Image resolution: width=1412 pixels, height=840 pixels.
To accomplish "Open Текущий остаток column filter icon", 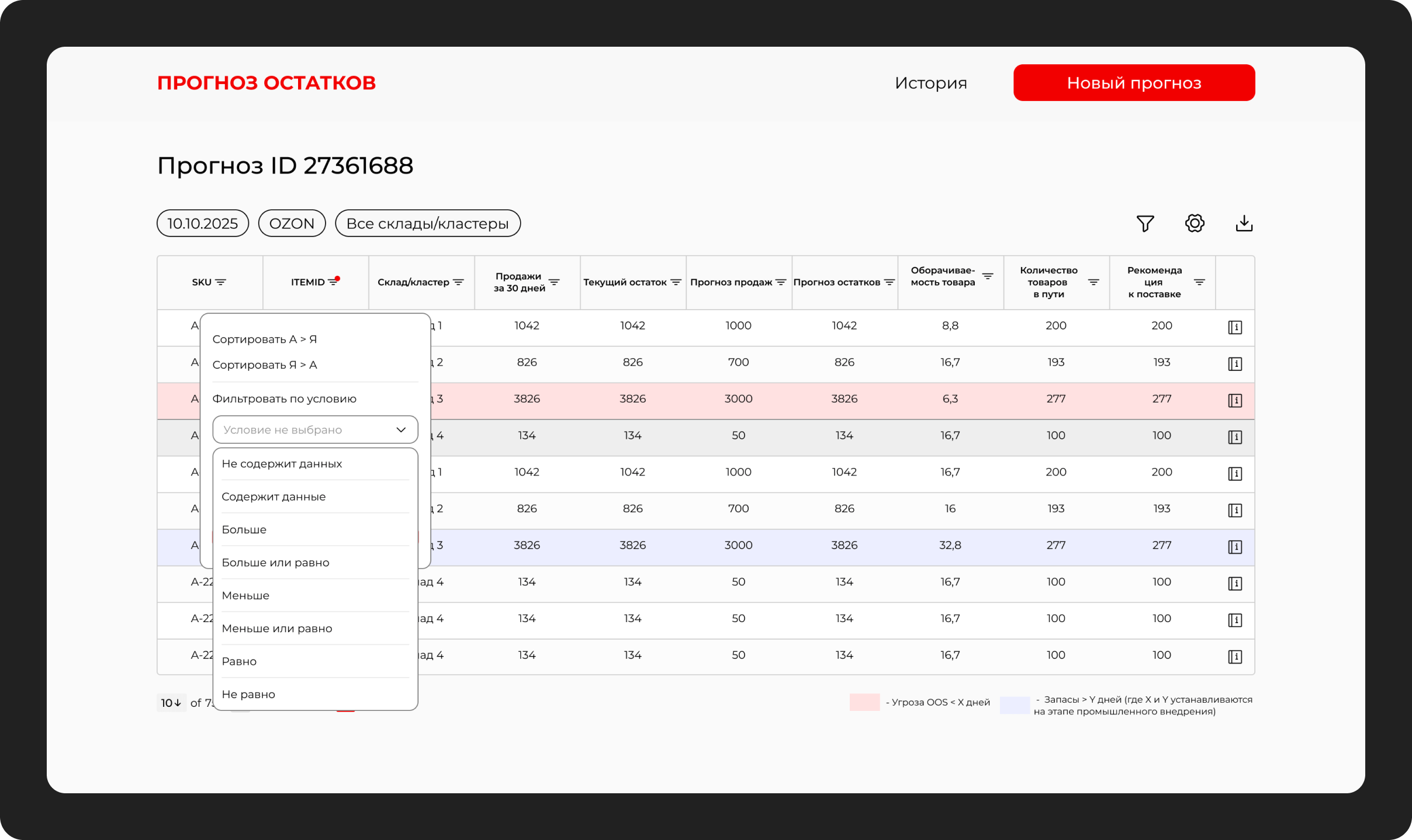I will (x=676, y=282).
